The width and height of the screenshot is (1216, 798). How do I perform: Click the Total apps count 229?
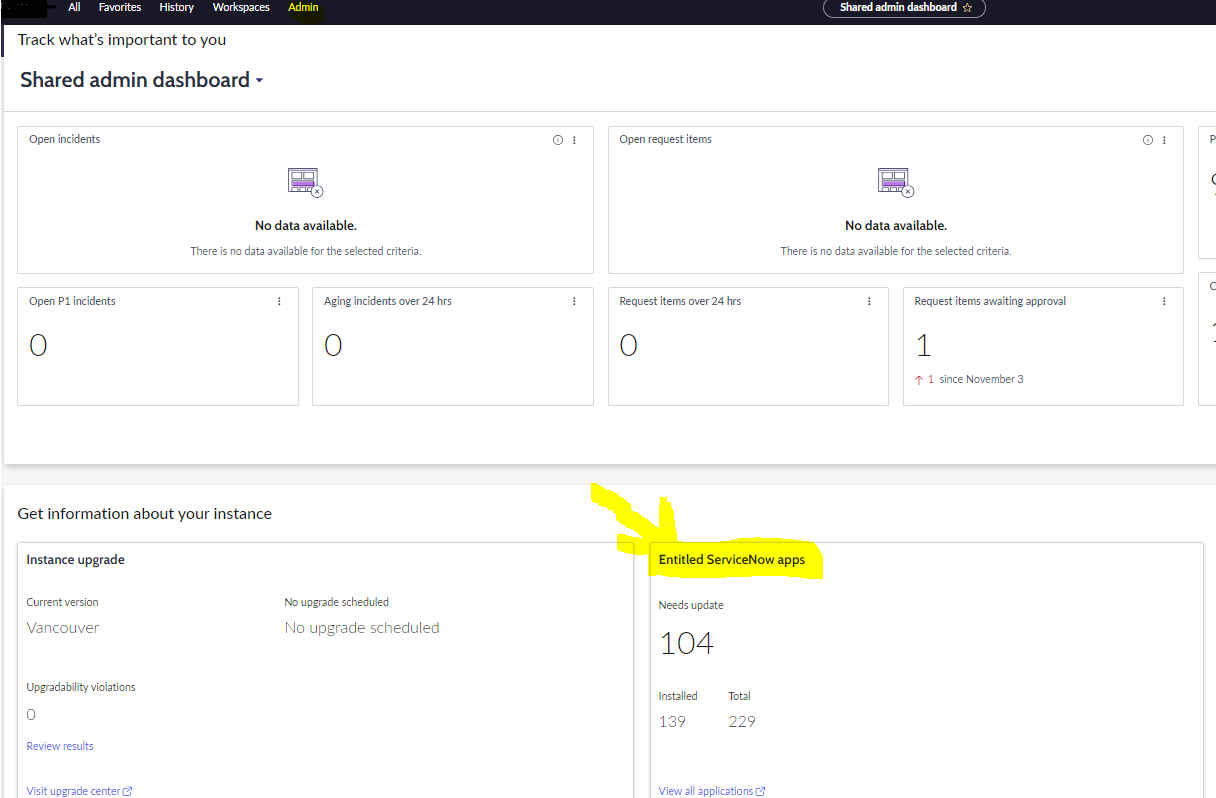(742, 721)
